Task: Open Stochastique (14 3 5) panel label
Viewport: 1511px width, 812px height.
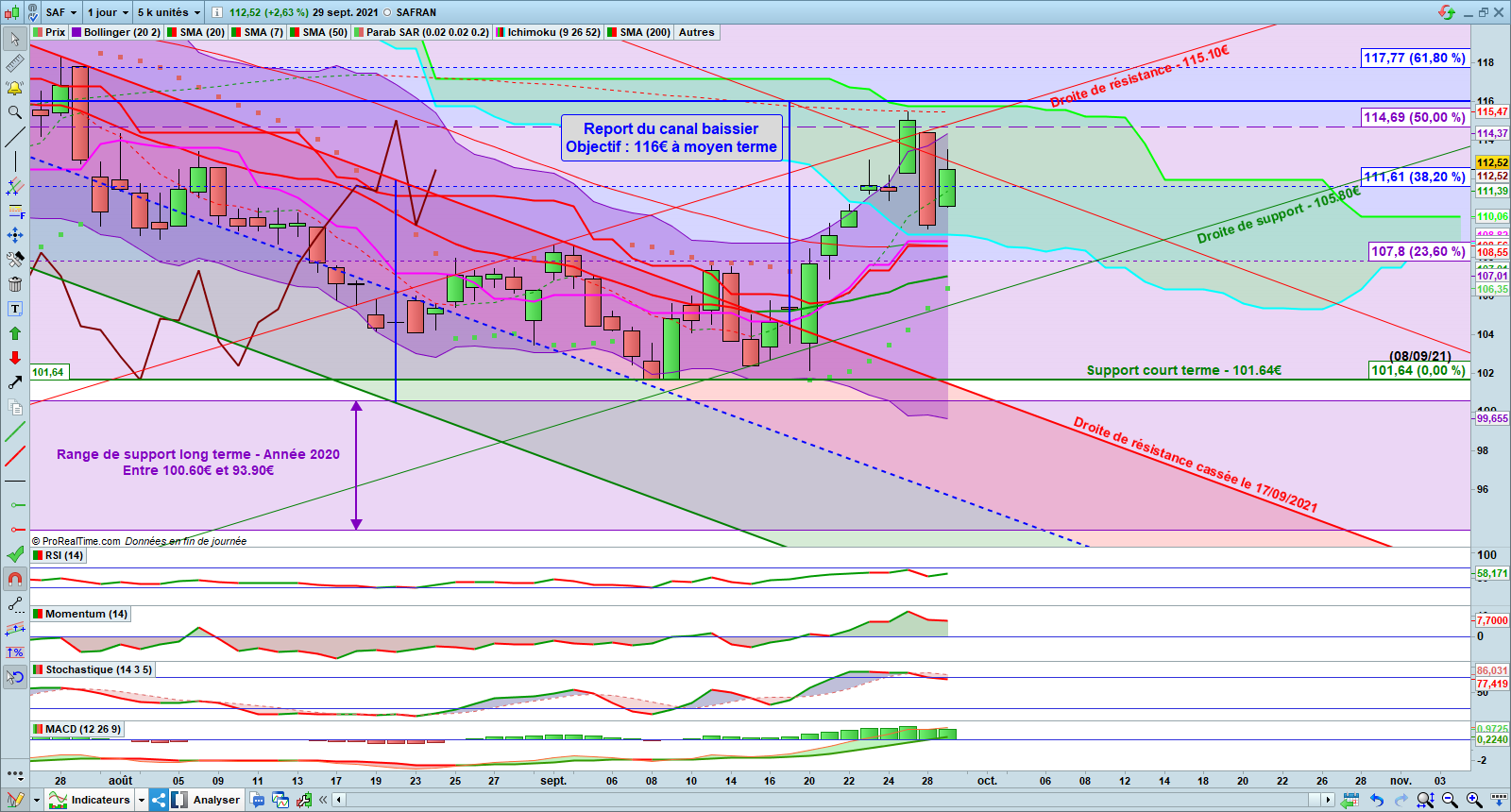Action: 93,669
